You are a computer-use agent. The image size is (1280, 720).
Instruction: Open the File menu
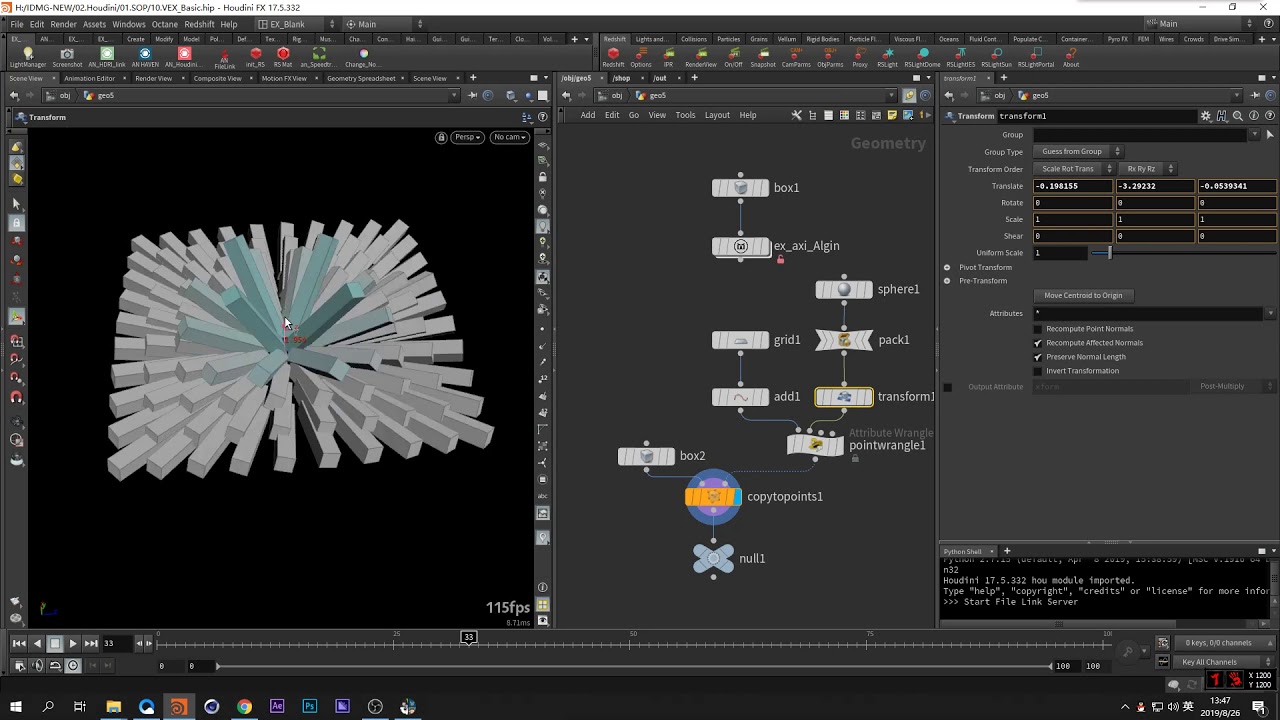(x=17, y=24)
